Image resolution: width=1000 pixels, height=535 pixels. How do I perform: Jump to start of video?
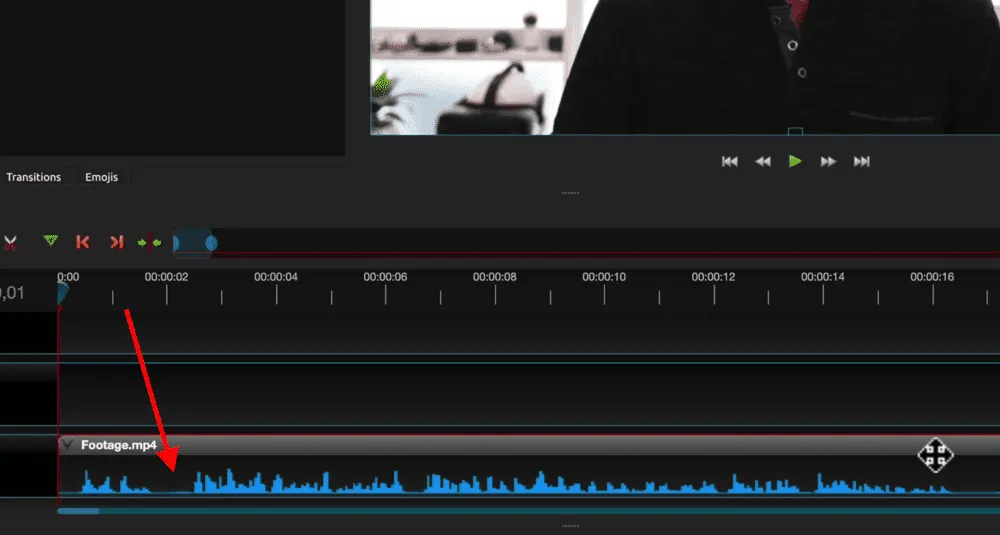coord(730,161)
